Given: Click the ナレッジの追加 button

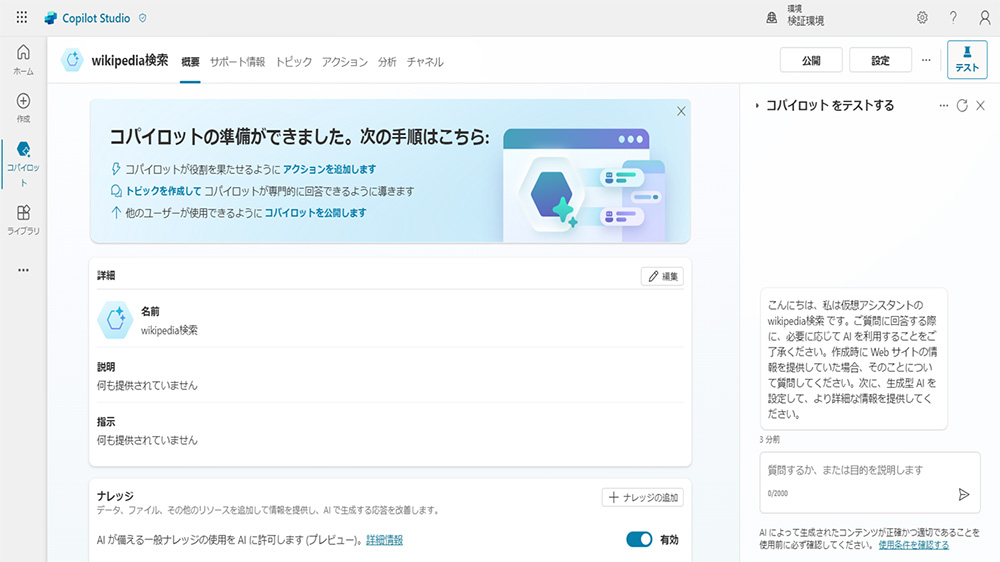Looking at the screenshot, I should coord(642,497).
